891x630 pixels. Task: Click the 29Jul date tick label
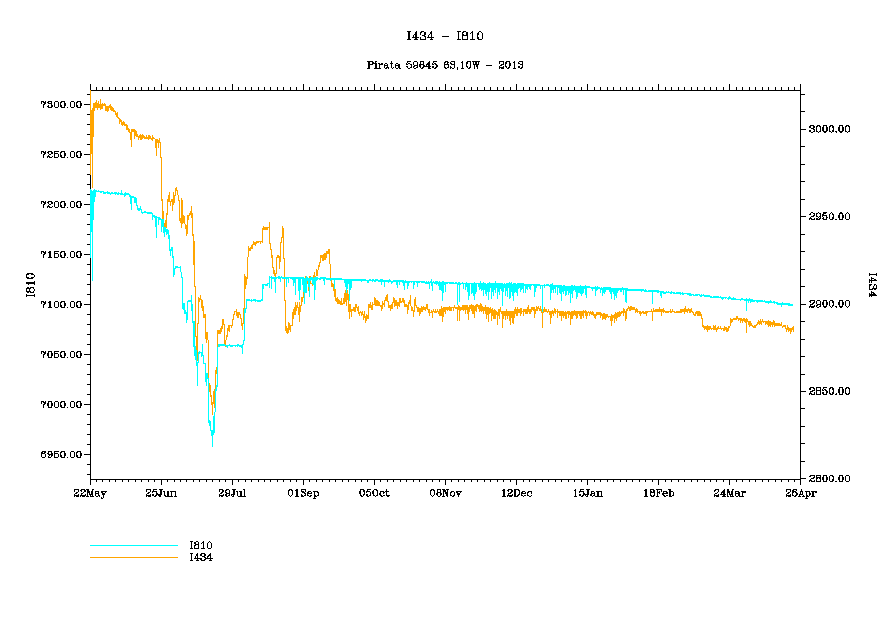232,493
